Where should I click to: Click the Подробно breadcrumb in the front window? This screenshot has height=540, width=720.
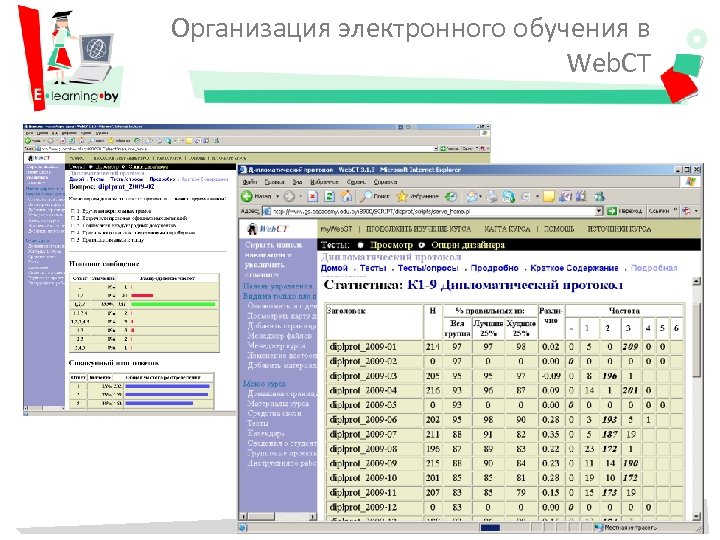(495, 268)
